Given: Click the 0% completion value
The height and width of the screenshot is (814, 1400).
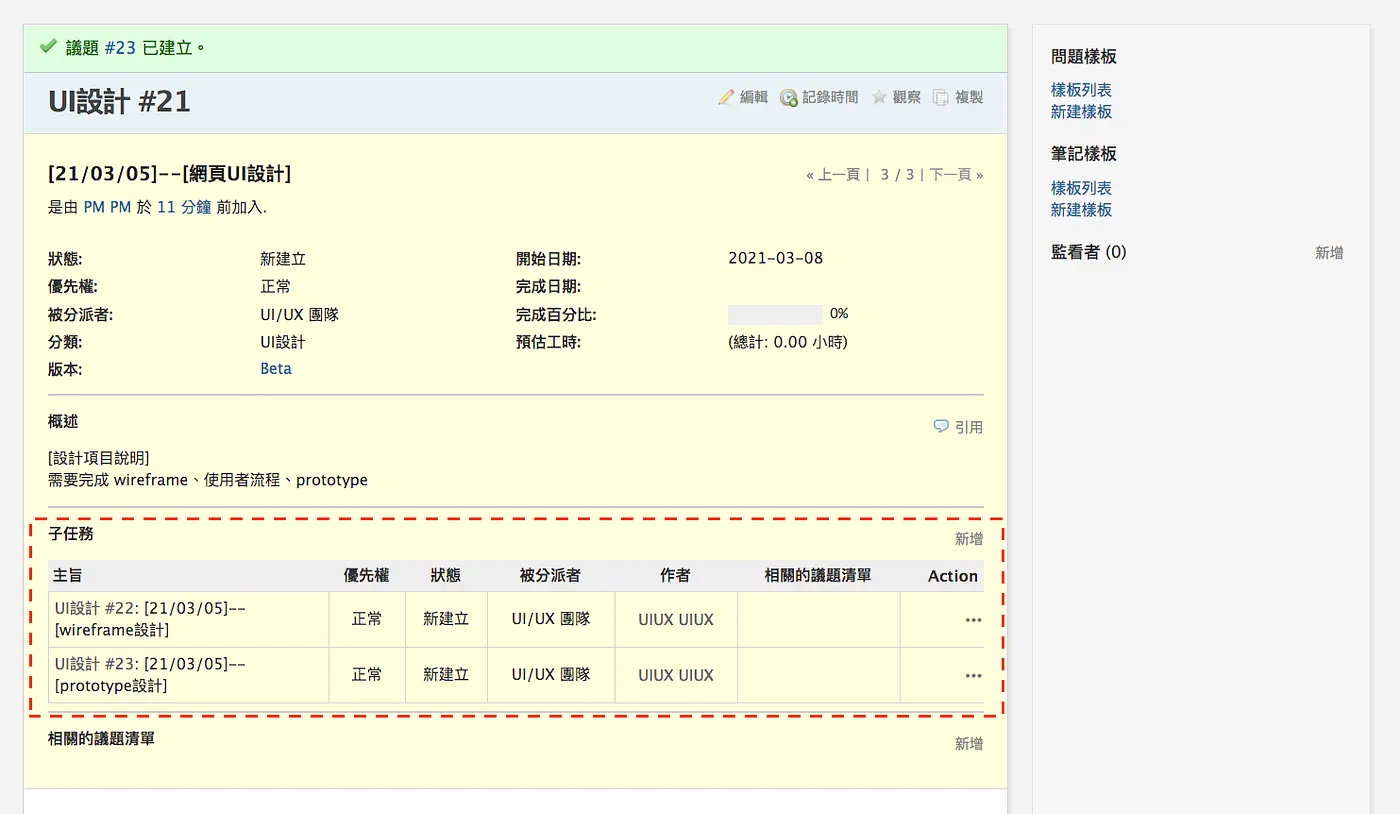Looking at the screenshot, I should point(839,314).
